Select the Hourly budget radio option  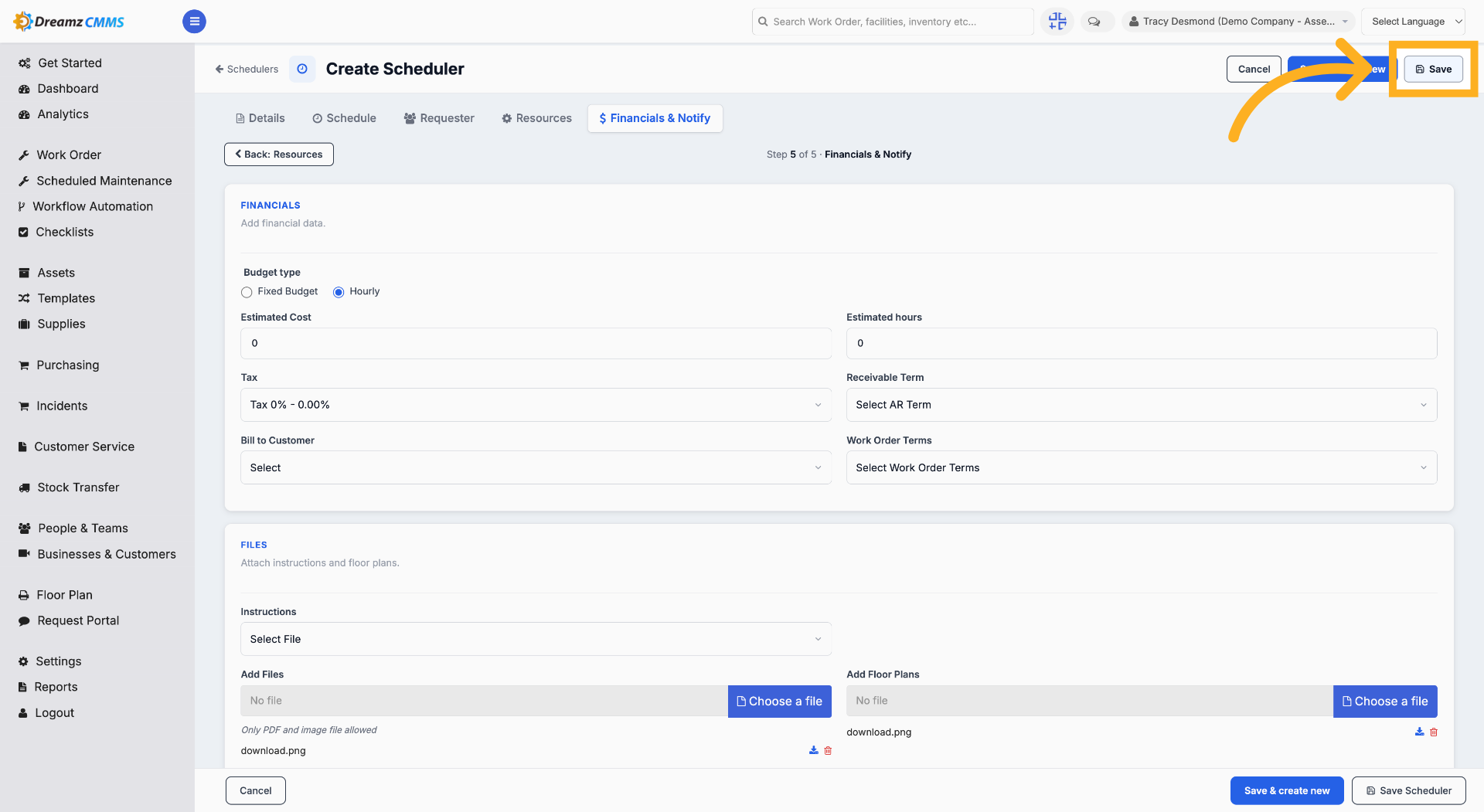(x=339, y=292)
